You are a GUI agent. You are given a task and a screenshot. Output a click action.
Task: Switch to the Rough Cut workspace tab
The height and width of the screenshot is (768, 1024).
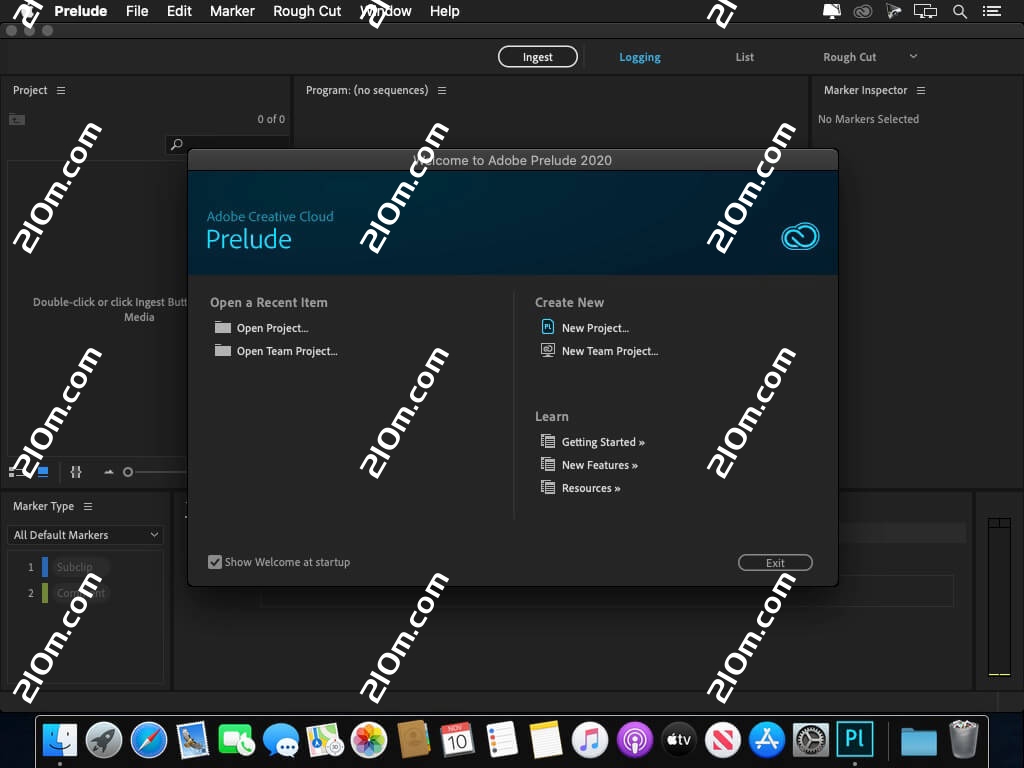849,57
